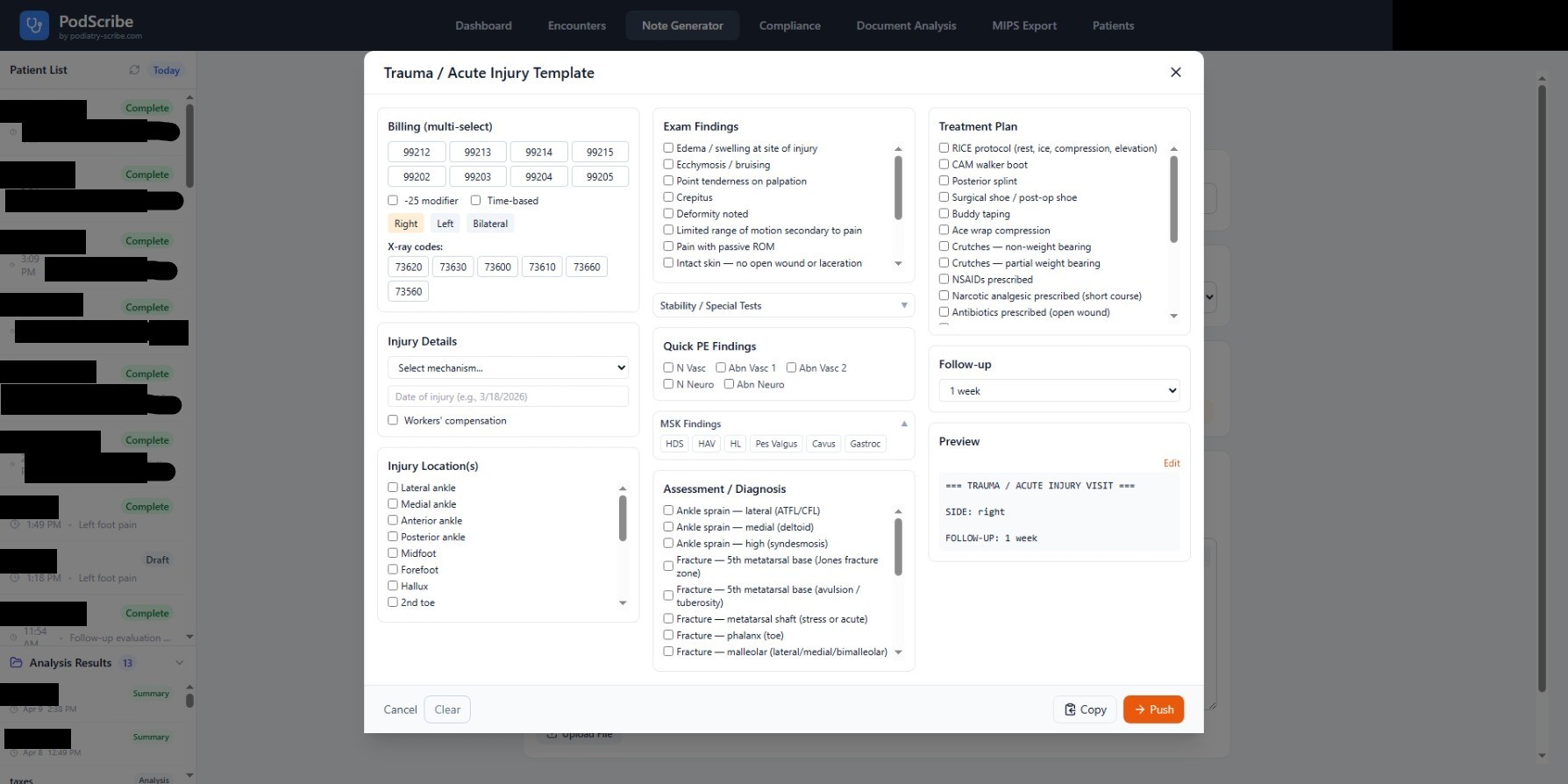Click the PodScribe logo icon
1568x784 pixels.
(x=34, y=25)
